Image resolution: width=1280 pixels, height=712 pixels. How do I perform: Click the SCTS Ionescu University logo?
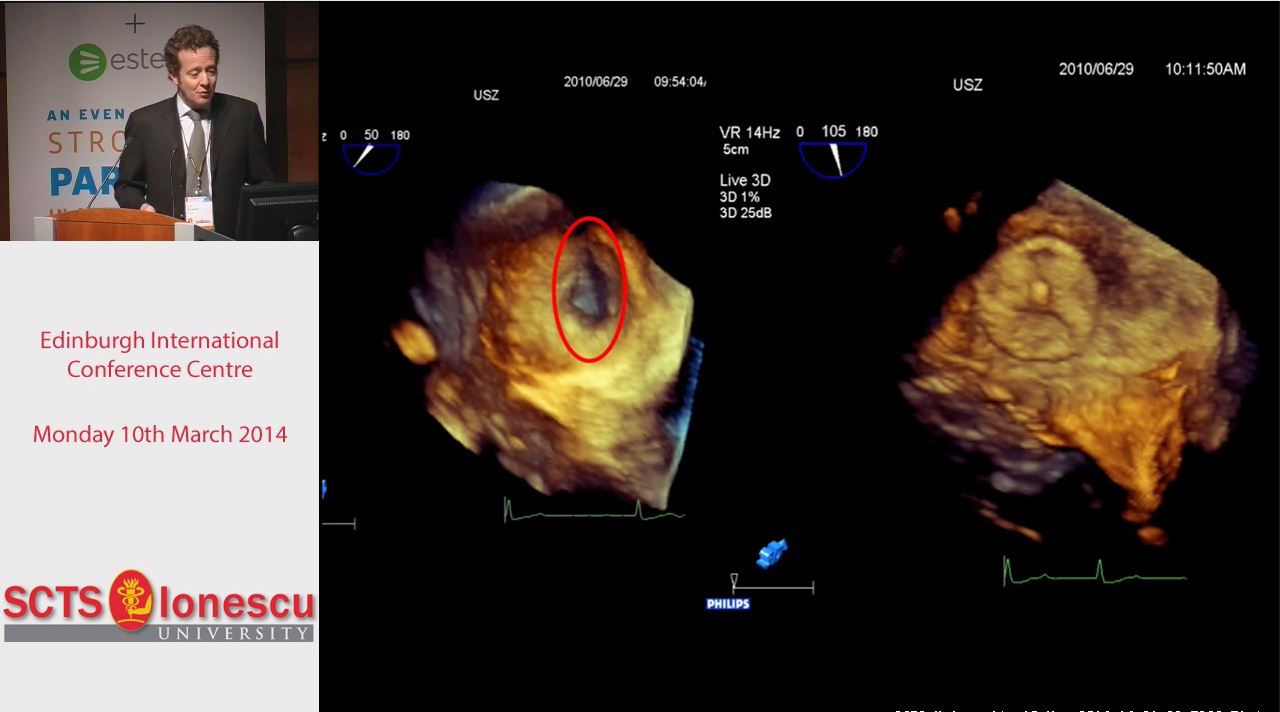159,606
